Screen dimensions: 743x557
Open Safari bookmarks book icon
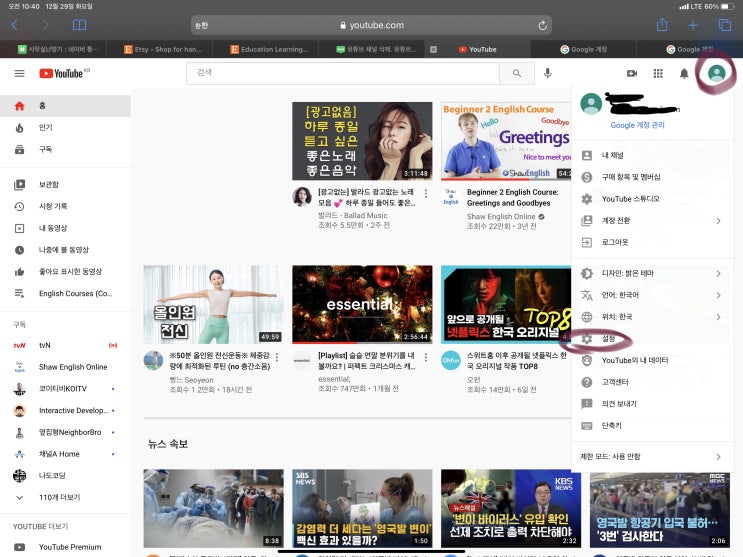tap(79, 25)
